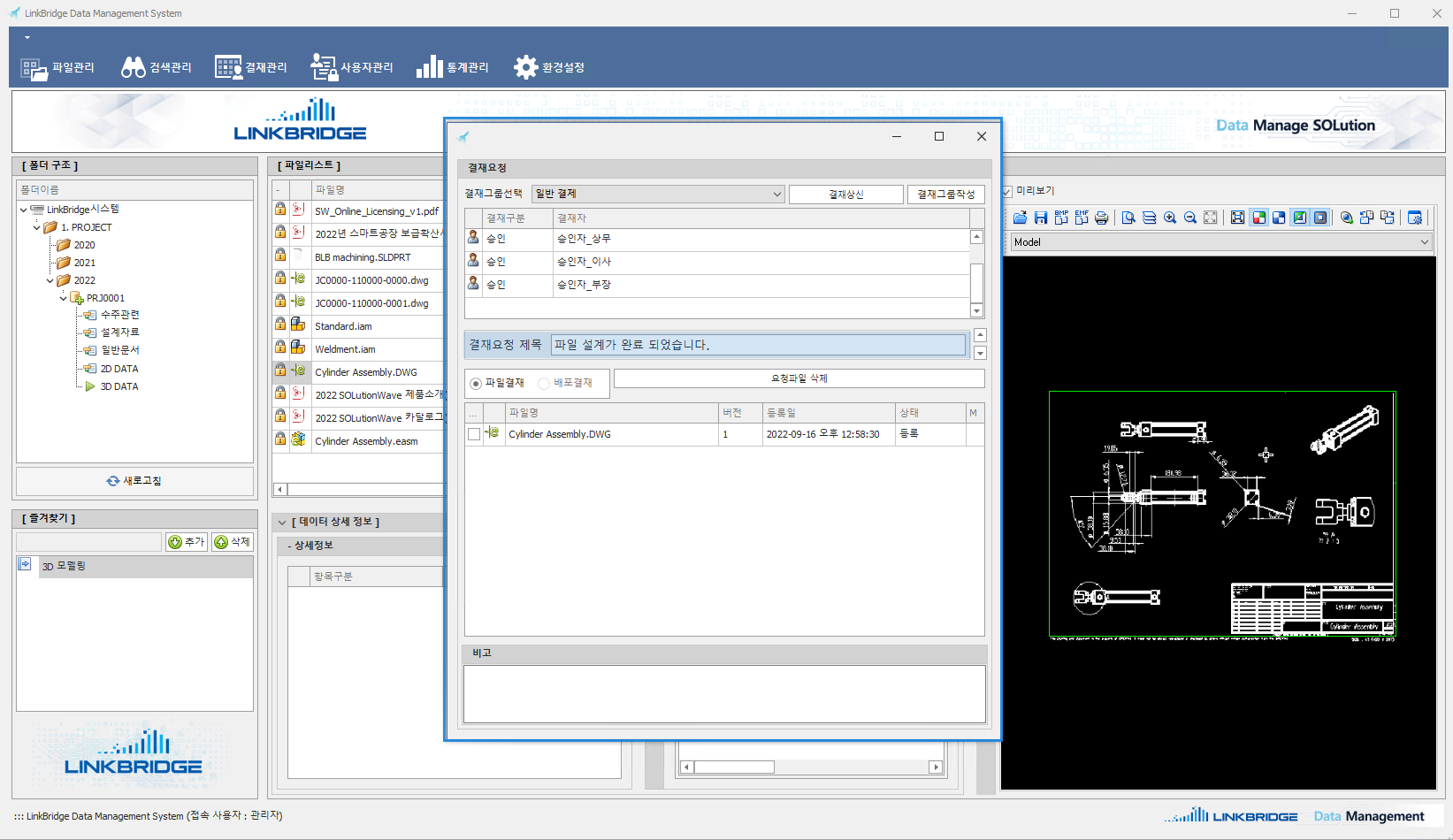The width and height of the screenshot is (1453, 840).
Task: Click the favorites arrow icon beside 3D 모델링
Action: coord(25,564)
